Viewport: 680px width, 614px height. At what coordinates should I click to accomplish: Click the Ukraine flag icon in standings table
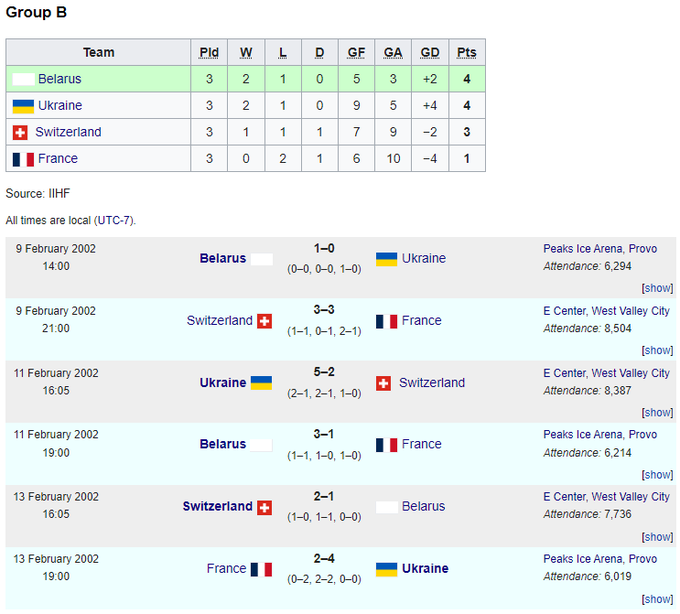[22, 106]
